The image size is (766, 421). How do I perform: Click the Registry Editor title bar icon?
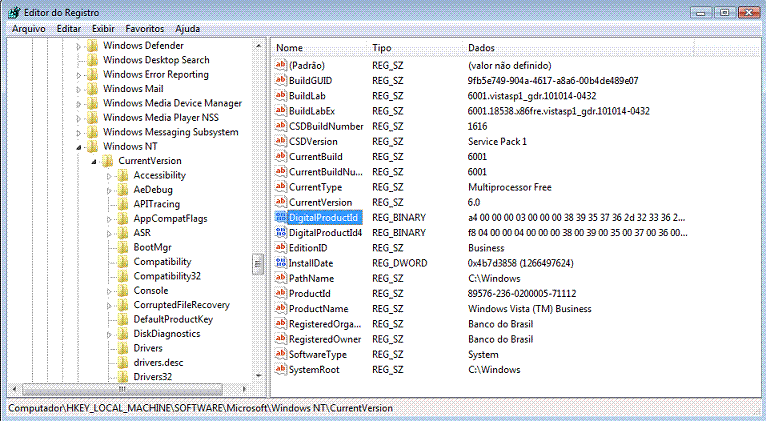(14, 12)
